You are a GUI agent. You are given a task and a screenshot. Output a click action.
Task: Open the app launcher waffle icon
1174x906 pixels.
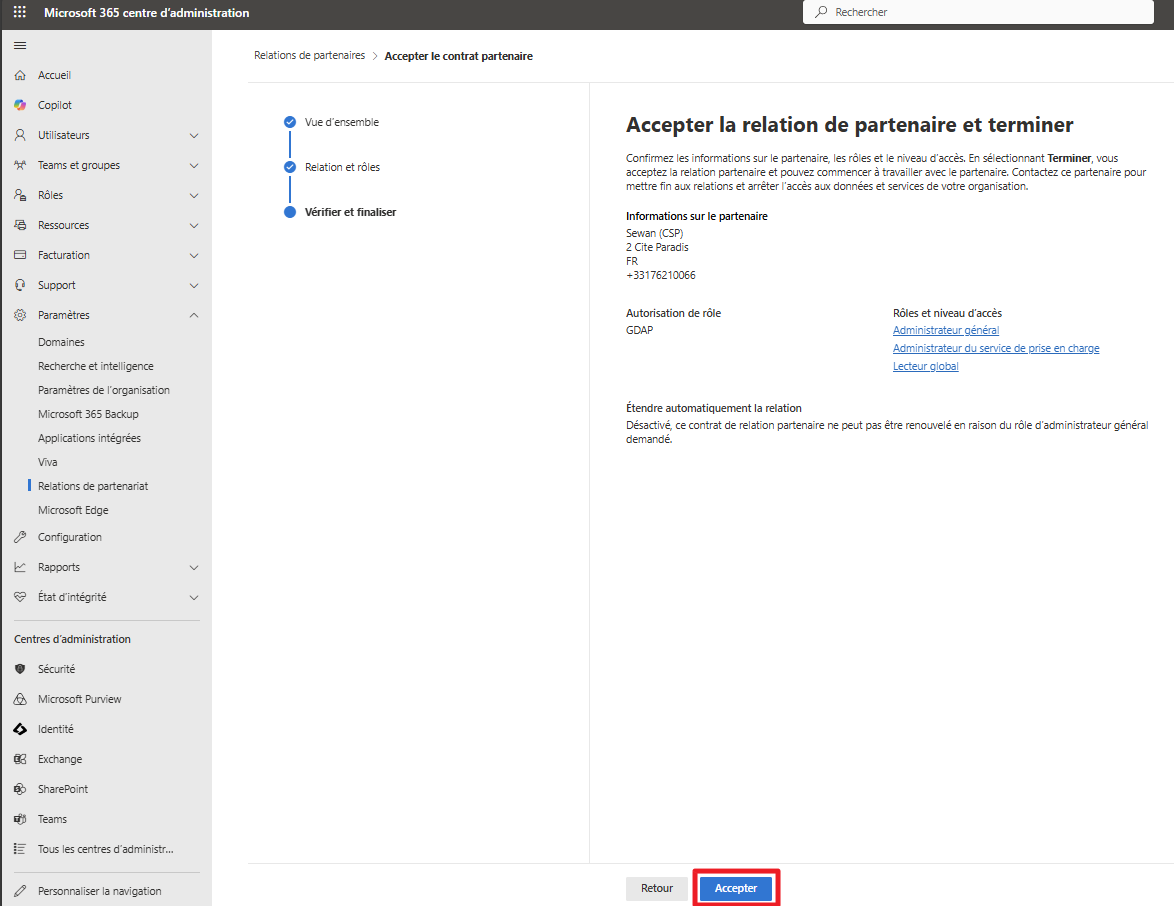click(20, 12)
